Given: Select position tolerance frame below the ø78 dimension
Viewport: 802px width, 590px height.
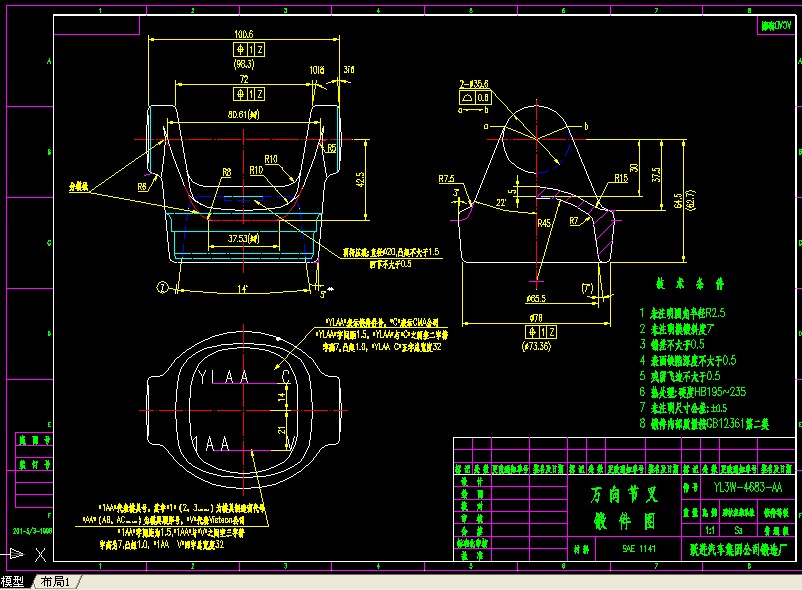Looking at the screenshot, I should (x=541, y=332).
